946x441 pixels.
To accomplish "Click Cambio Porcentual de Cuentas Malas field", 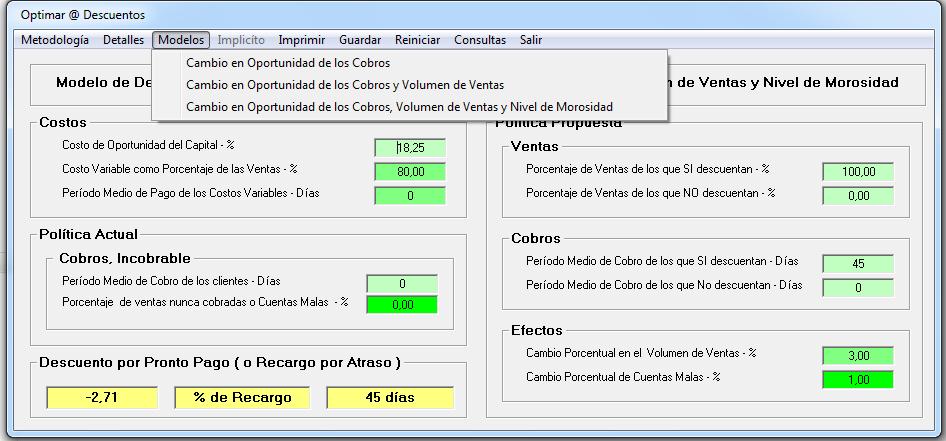I will tap(857, 379).
